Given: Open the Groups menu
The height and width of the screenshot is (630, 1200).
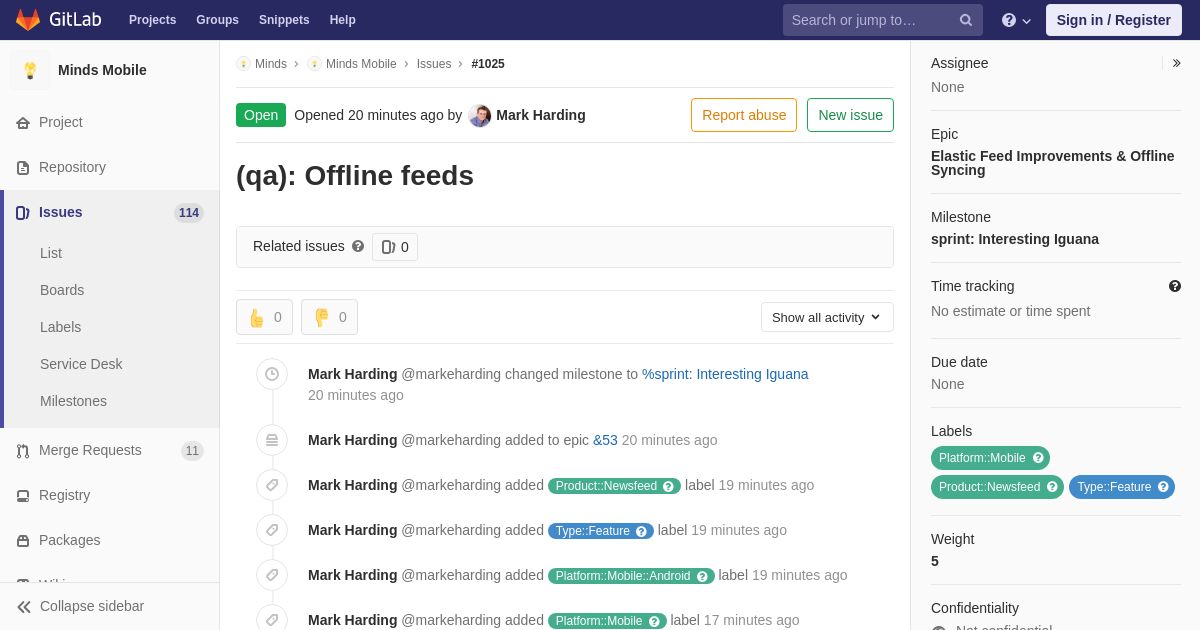Looking at the screenshot, I should tap(217, 20).
